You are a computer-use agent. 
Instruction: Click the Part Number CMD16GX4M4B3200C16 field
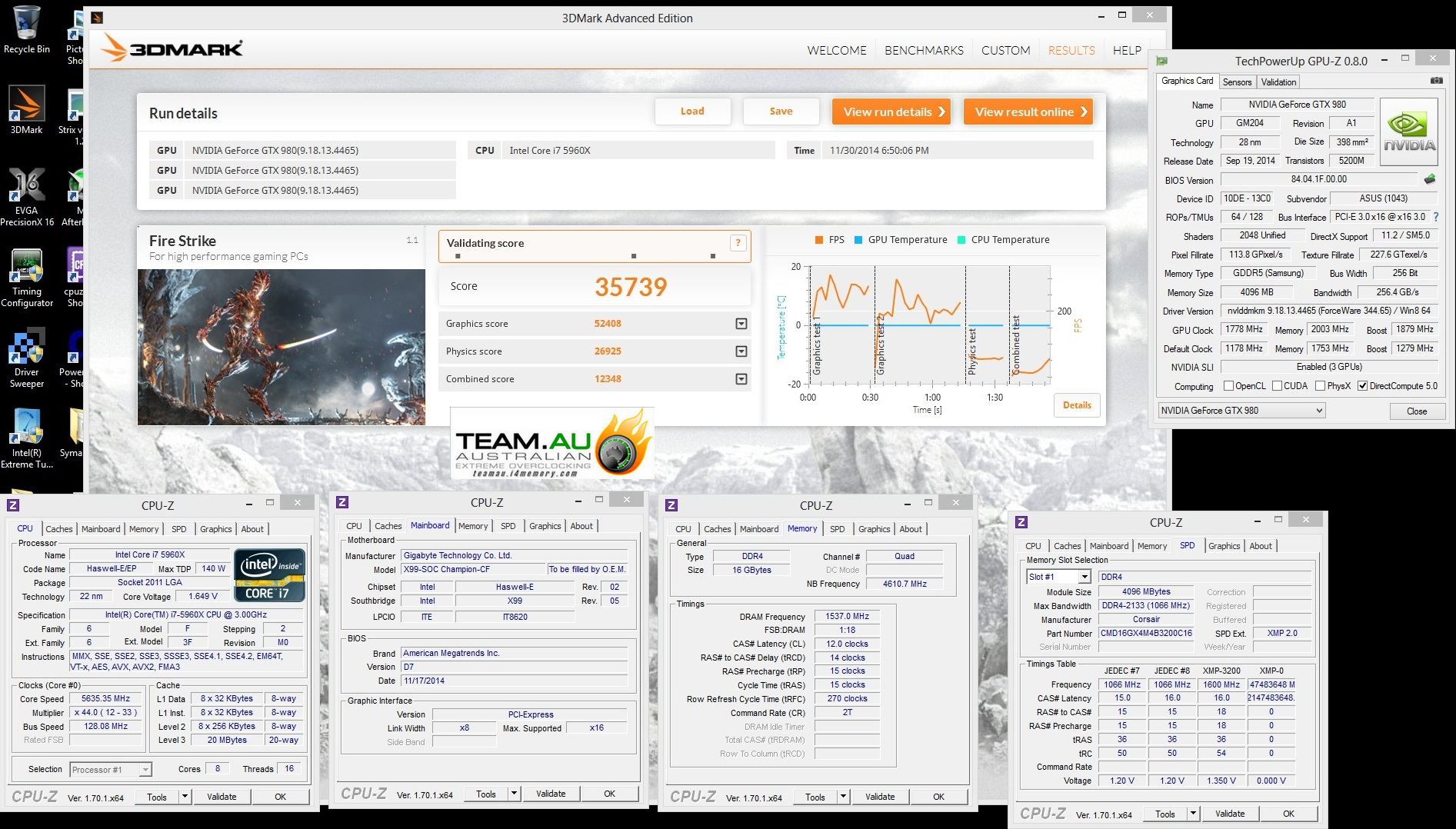1145,634
